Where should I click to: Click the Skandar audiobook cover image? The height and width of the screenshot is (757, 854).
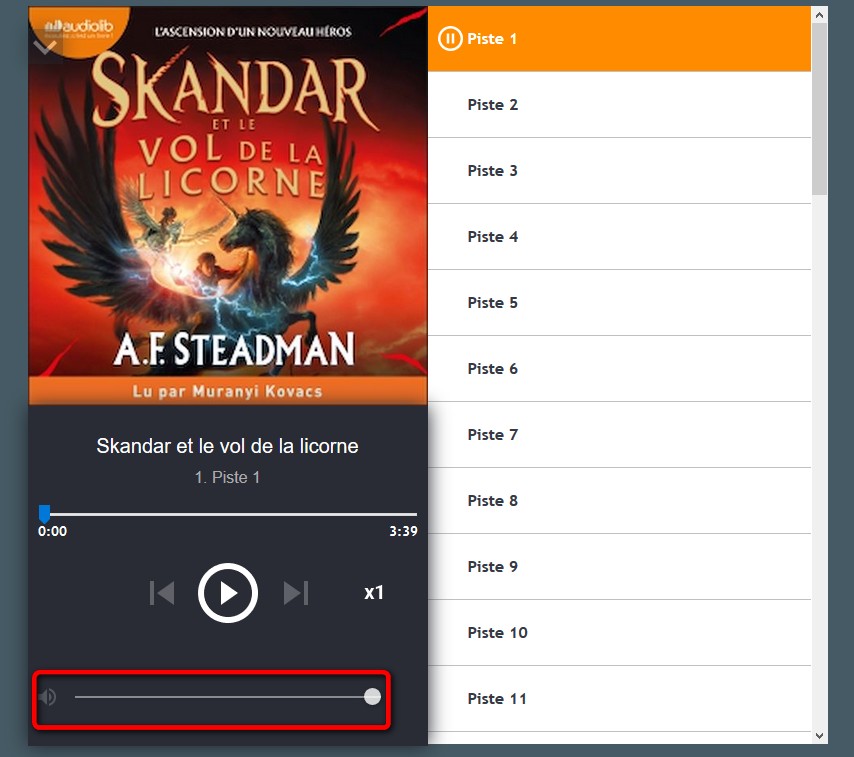(x=228, y=205)
